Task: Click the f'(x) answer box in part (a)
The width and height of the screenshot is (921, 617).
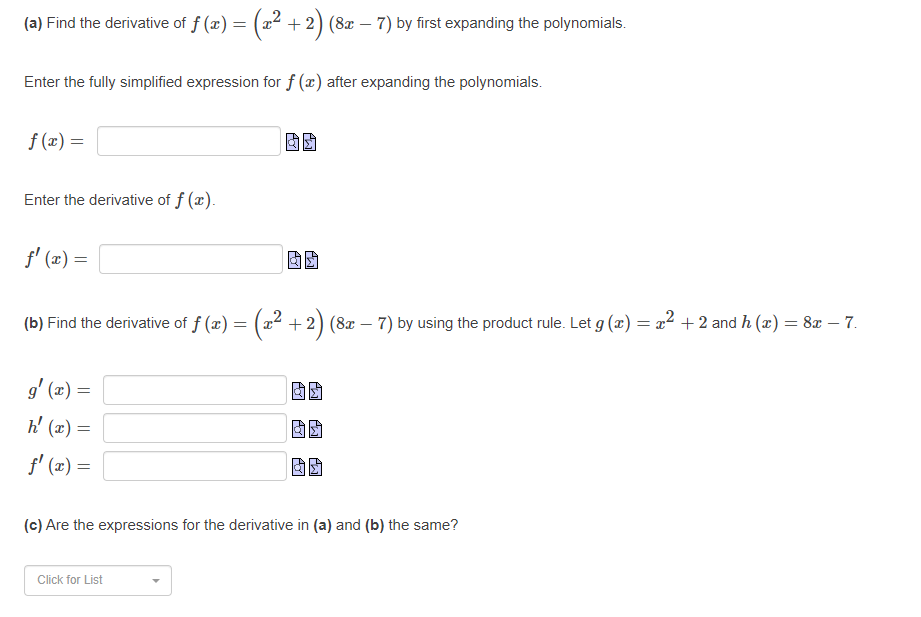Action: pyautogui.click(x=190, y=259)
